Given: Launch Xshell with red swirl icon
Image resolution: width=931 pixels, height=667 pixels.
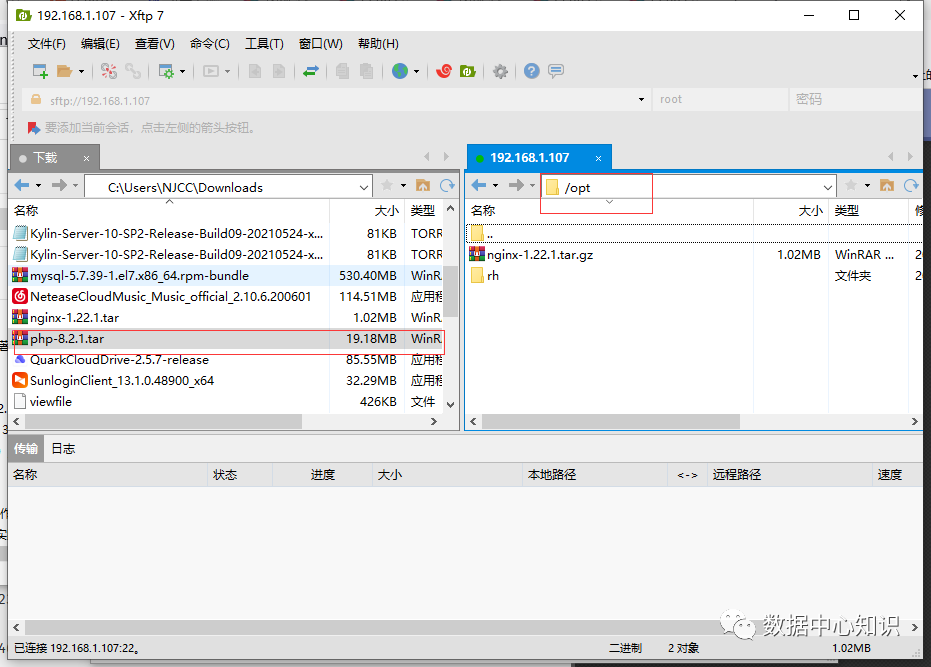Looking at the screenshot, I should point(444,71).
